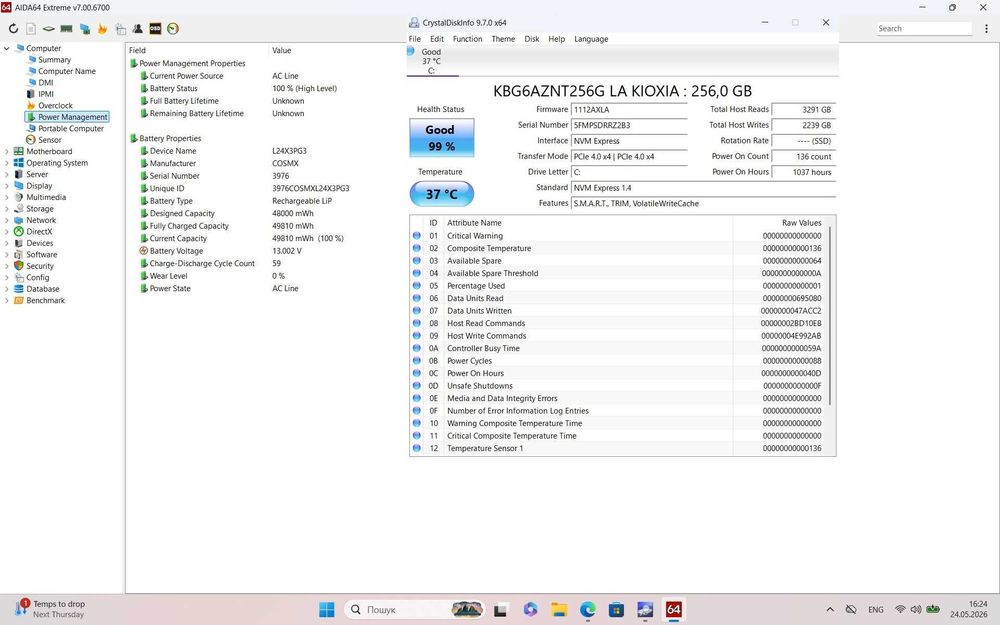Expand the Storage tree node
The height and width of the screenshot is (625, 1000).
[7, 209]
